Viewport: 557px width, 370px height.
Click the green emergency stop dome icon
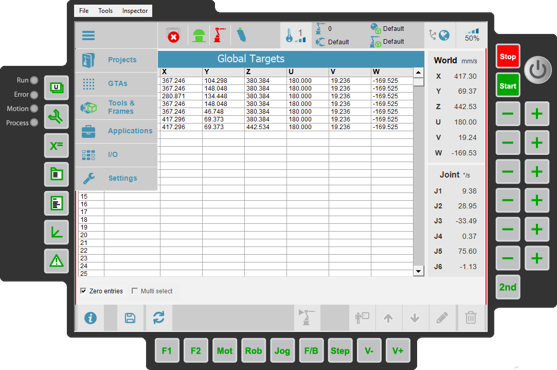point(199,36)
